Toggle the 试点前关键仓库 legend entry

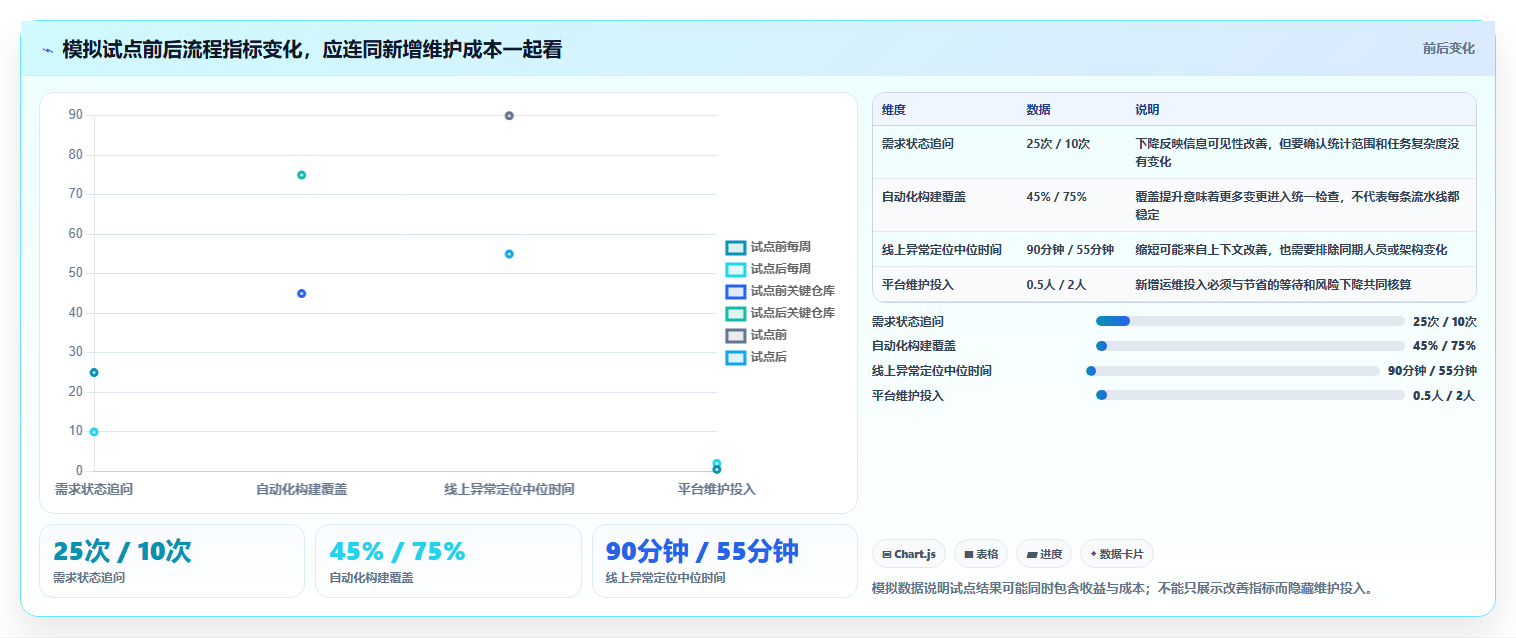780,291
